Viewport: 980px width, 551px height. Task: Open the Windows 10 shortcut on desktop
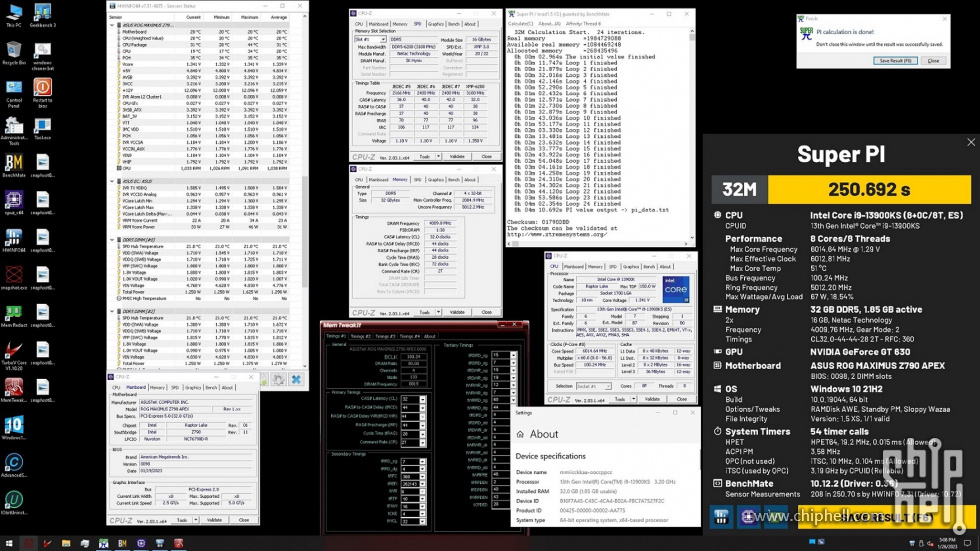tap(14, 428)
